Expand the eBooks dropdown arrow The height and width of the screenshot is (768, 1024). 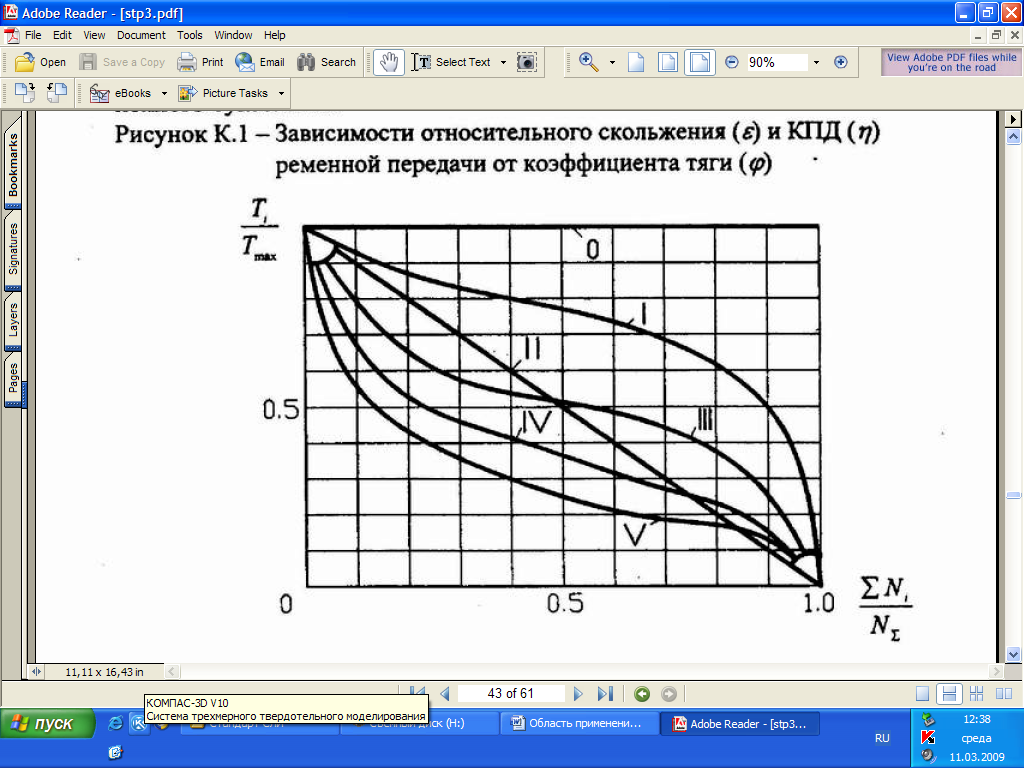pos(164,93)
